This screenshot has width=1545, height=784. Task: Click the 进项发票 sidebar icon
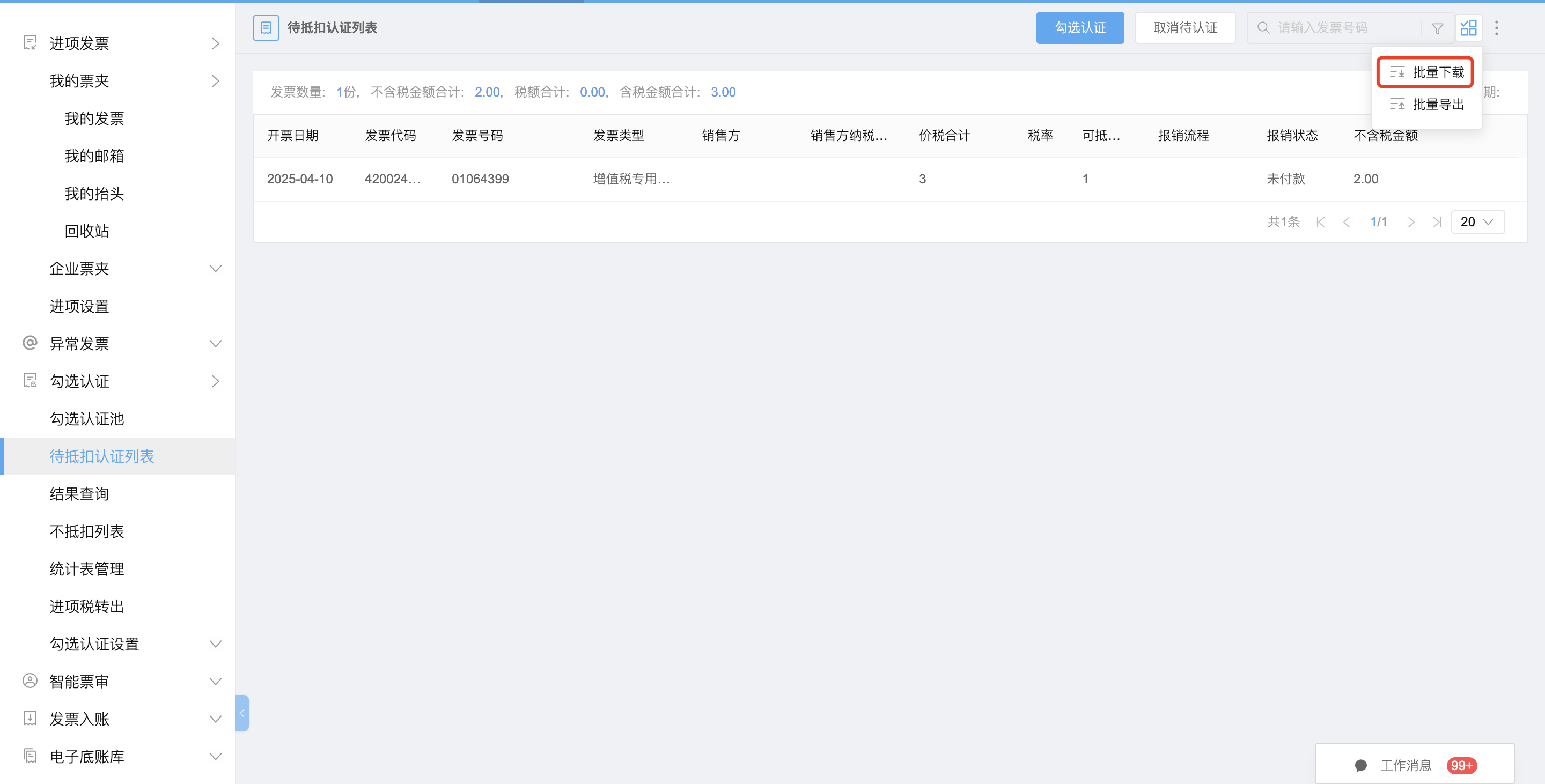[x=30, y=42]
